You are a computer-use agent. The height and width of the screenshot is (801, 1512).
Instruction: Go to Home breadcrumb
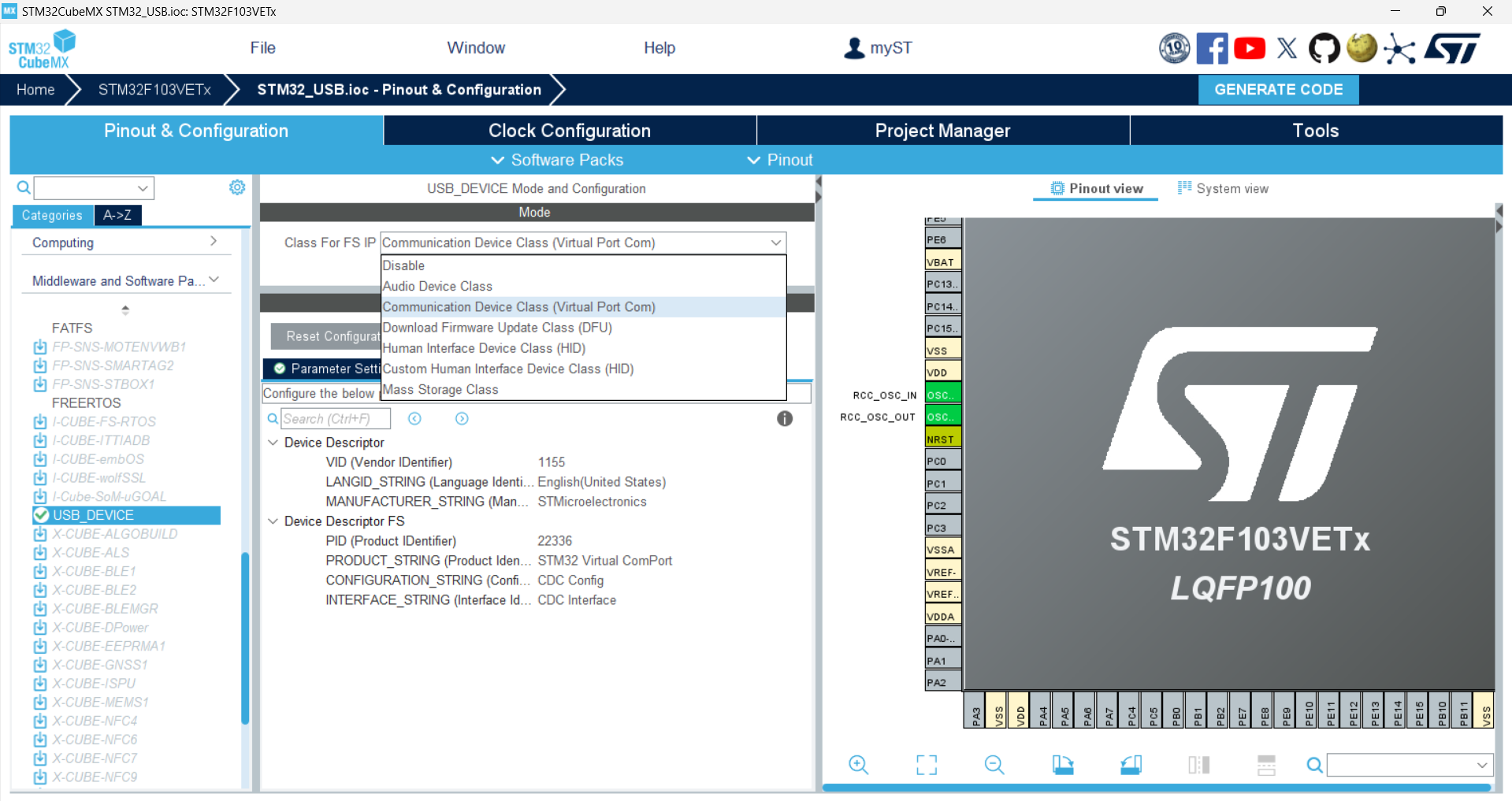[35, 90]
